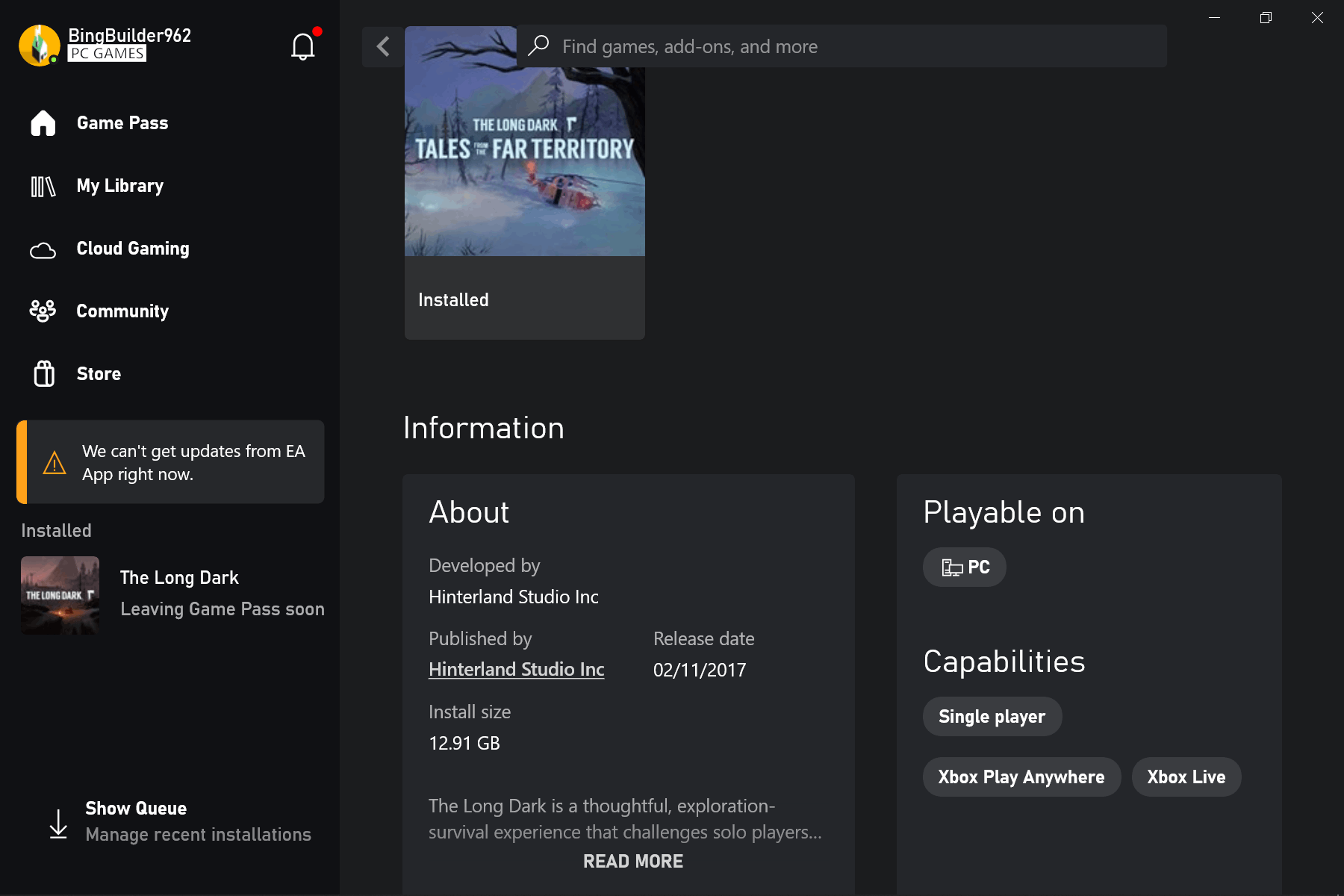Click the EA App updates warning message
Image resolution: width=1344 pixels, height=896 pixels.
[194, 463]
